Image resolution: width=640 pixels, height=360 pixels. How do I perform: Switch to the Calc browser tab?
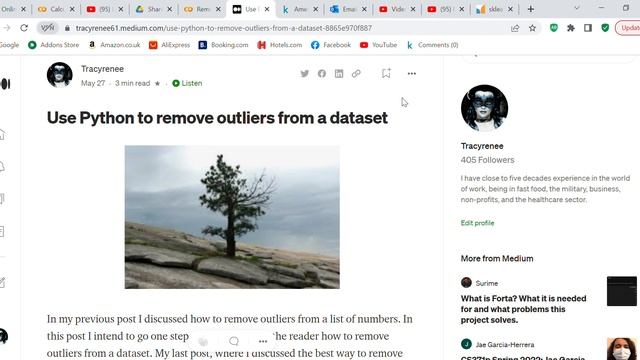coord(56,9)
